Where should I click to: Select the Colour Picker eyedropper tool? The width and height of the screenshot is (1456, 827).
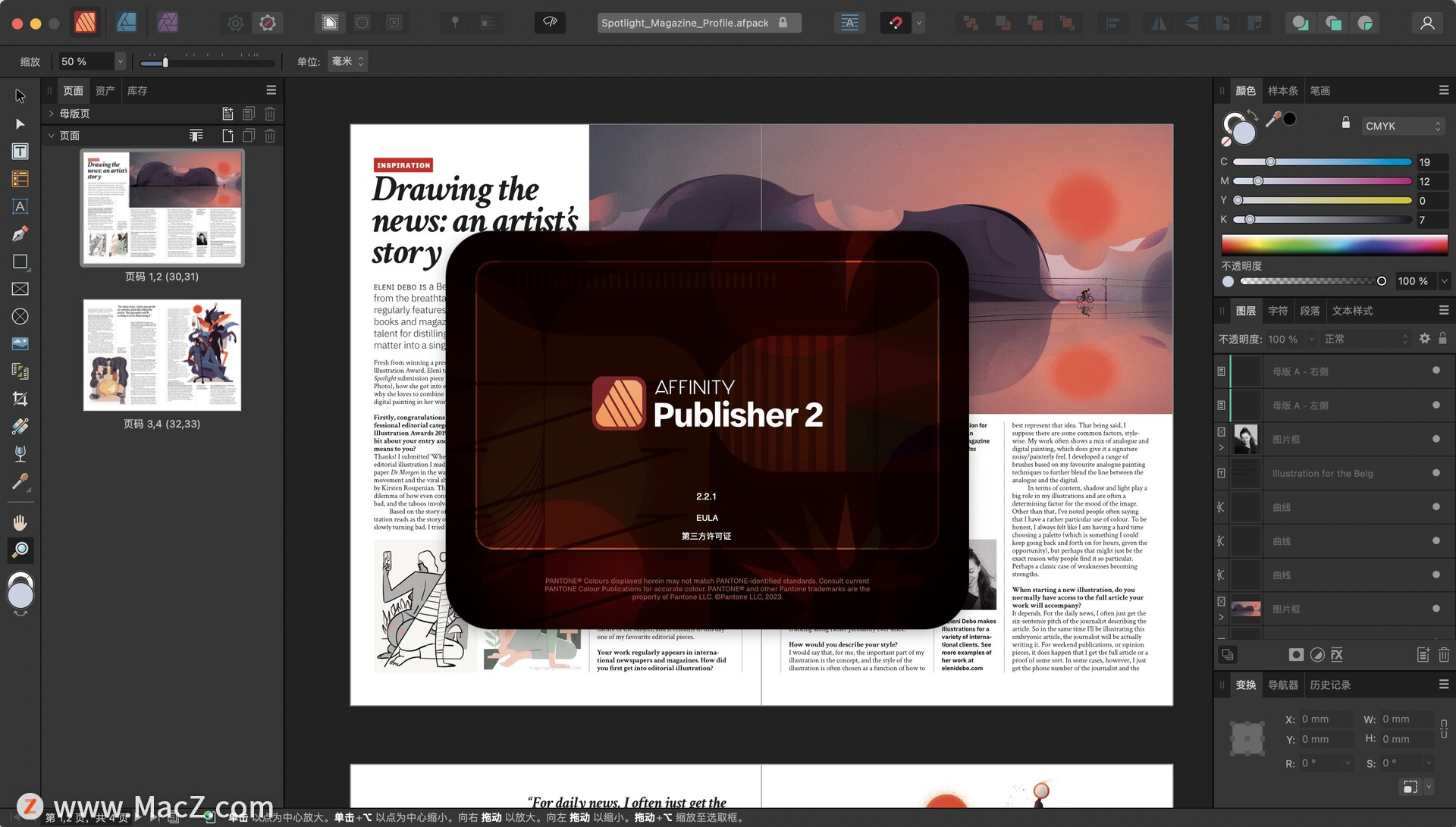[20, 481]
